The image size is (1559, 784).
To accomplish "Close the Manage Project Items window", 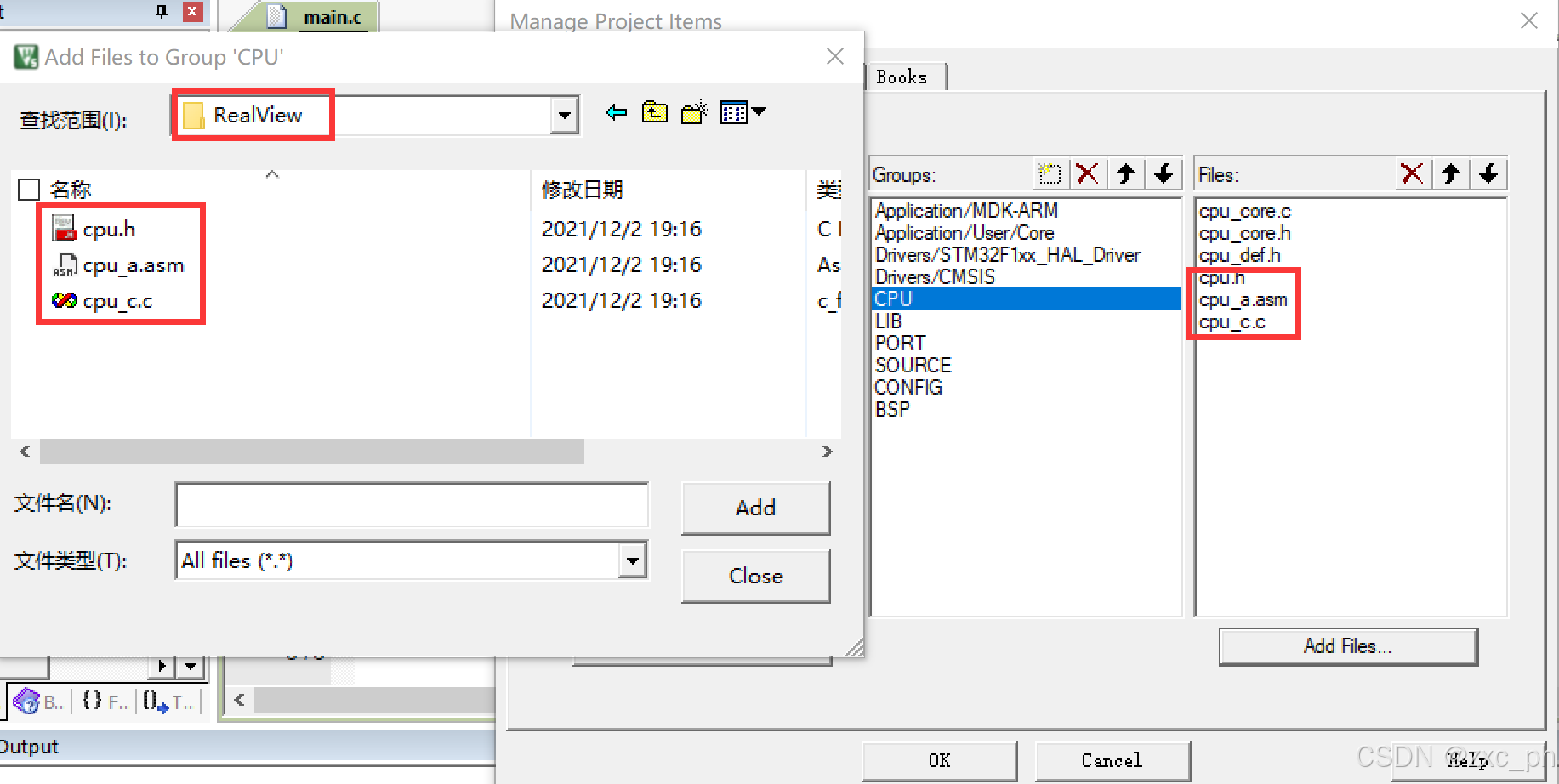I will click(1529, 20).
